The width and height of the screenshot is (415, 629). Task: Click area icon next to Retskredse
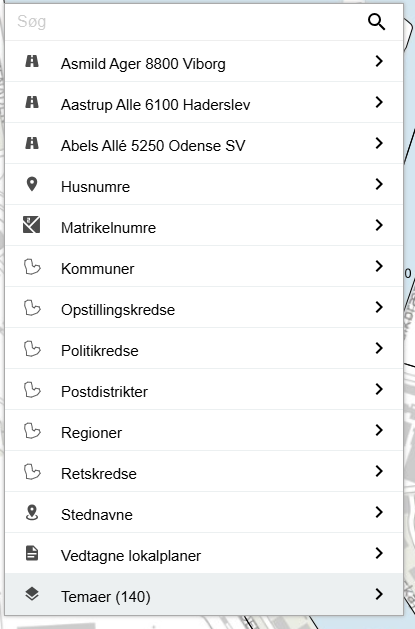[x=32, y=472]
